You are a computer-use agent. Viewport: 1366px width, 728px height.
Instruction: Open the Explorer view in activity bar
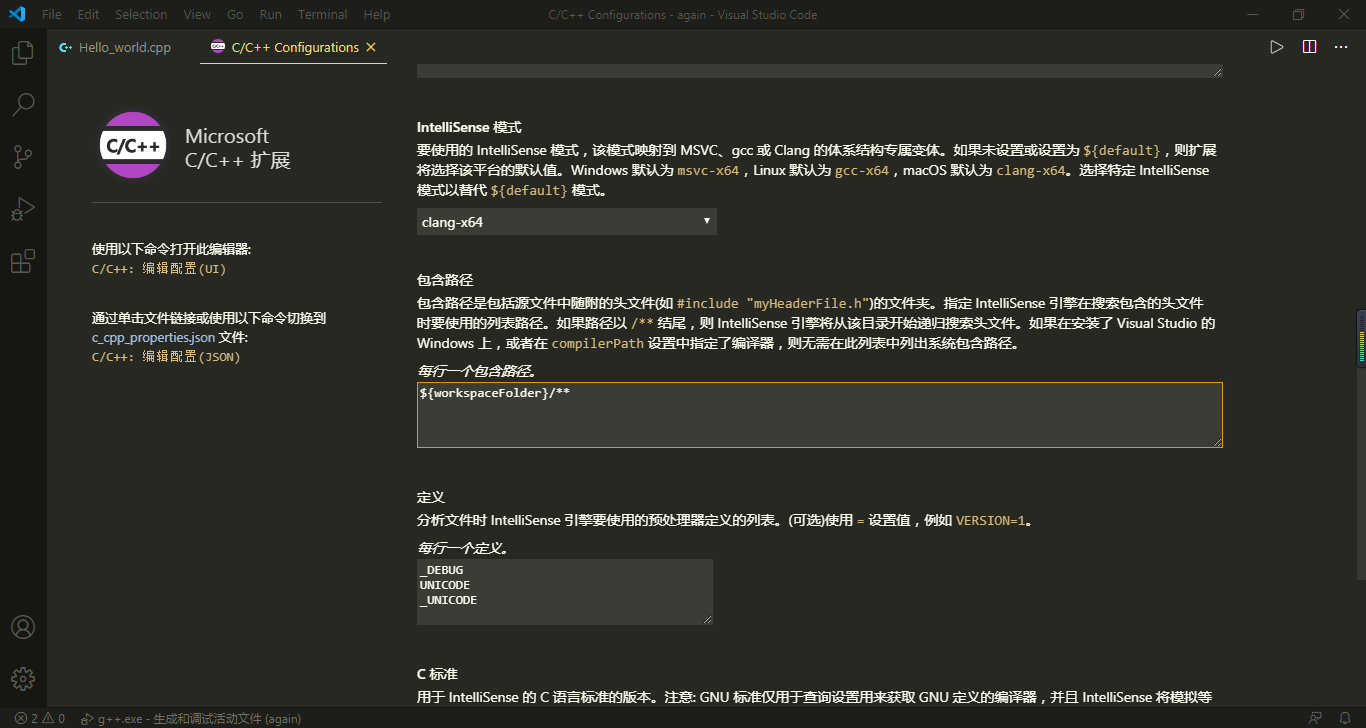(22, 53)
